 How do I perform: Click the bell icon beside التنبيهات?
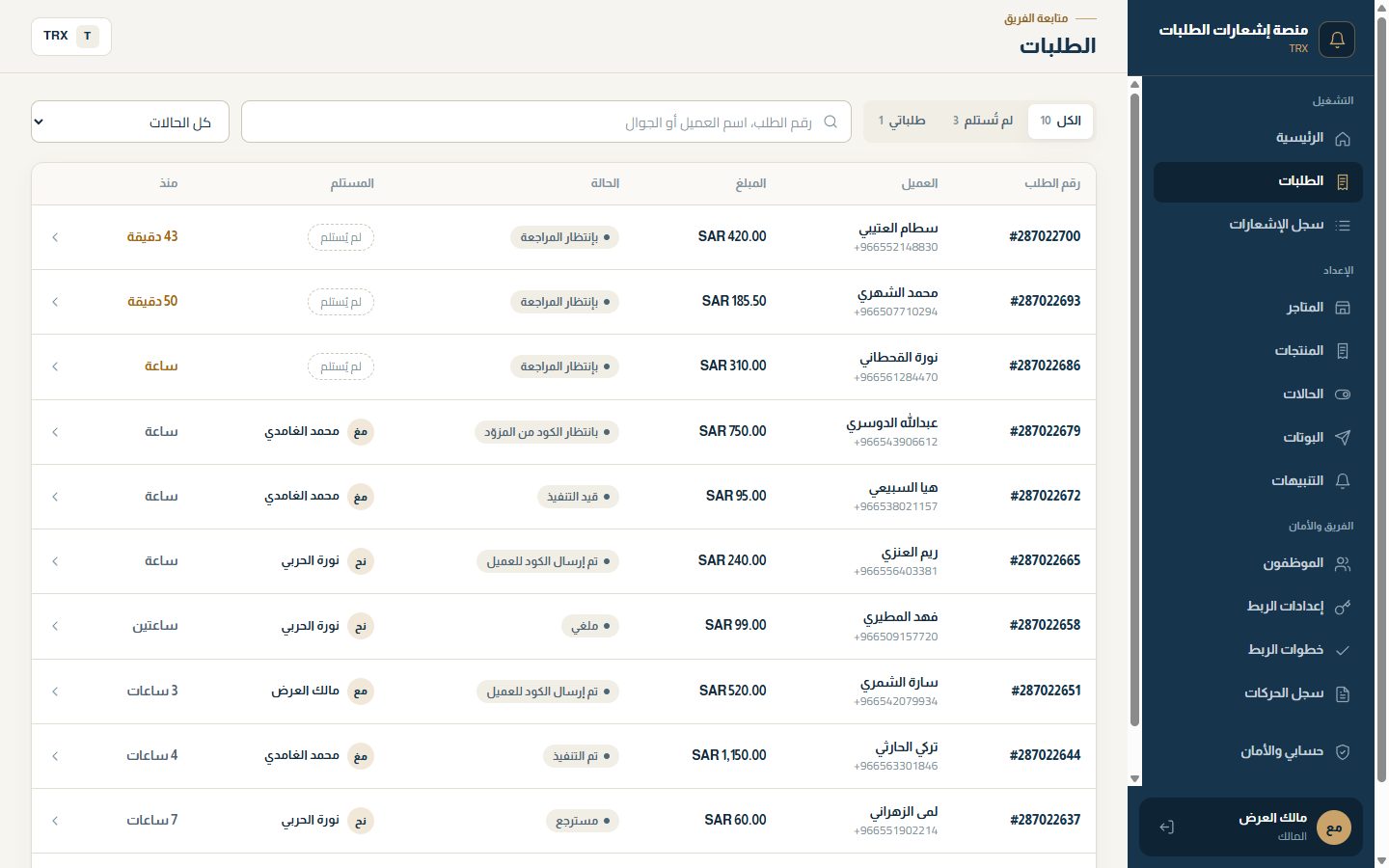pyautogui.click(x=1342, y=481)
